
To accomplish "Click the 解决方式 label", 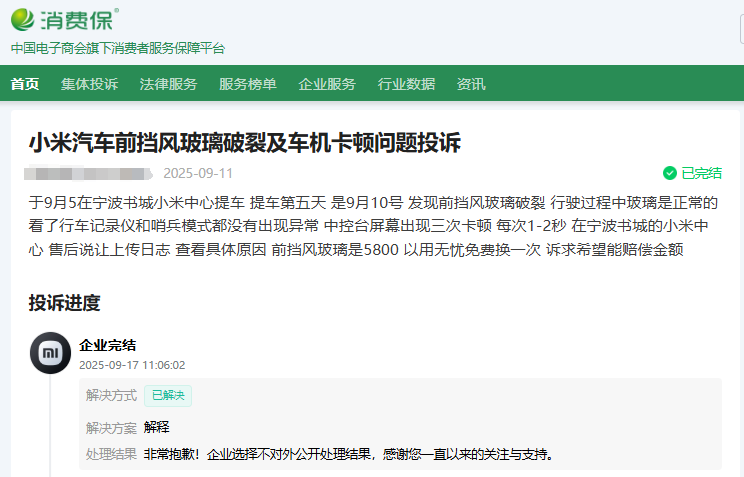I will pos(111,395).
